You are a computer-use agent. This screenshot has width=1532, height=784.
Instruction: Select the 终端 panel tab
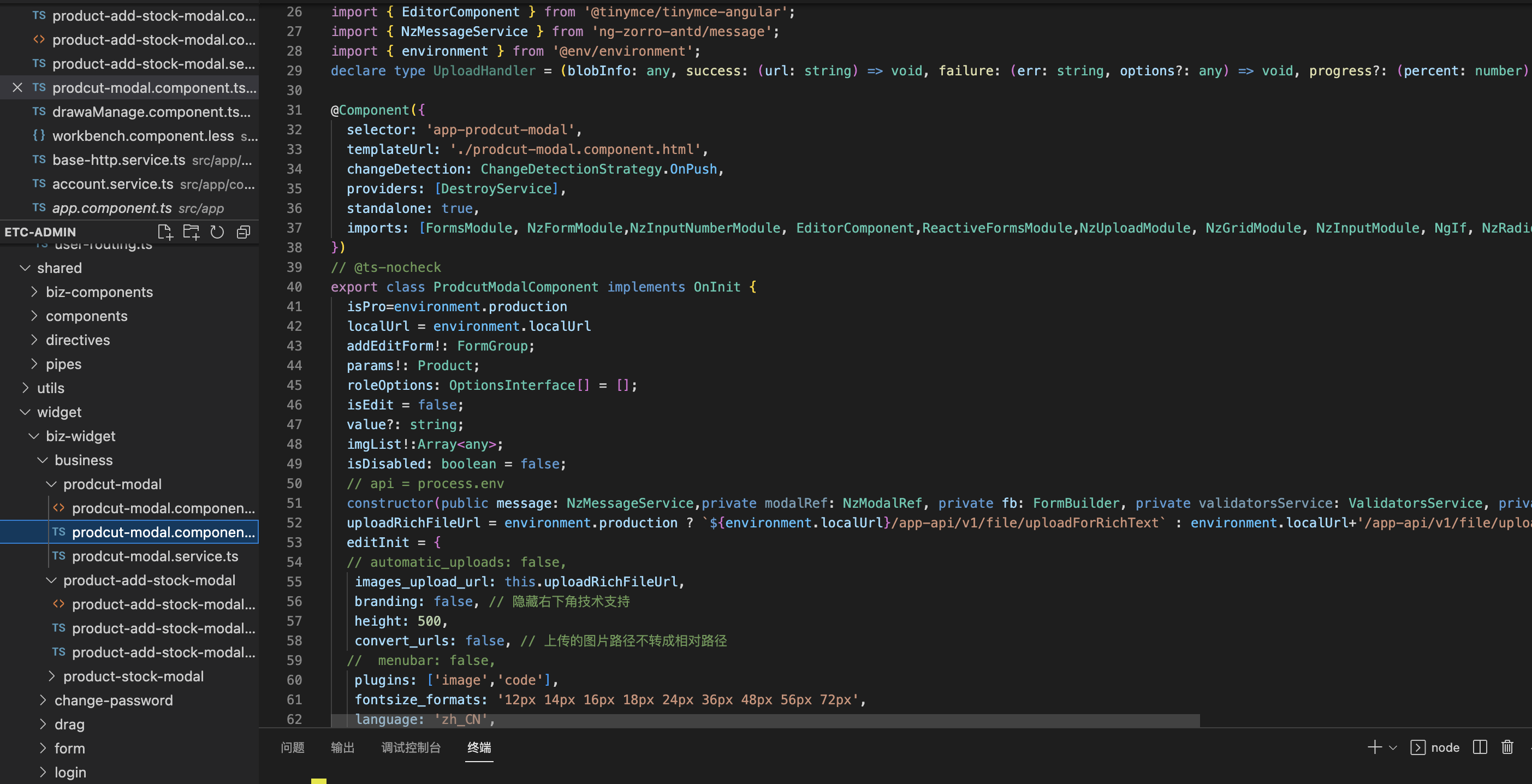479,748
